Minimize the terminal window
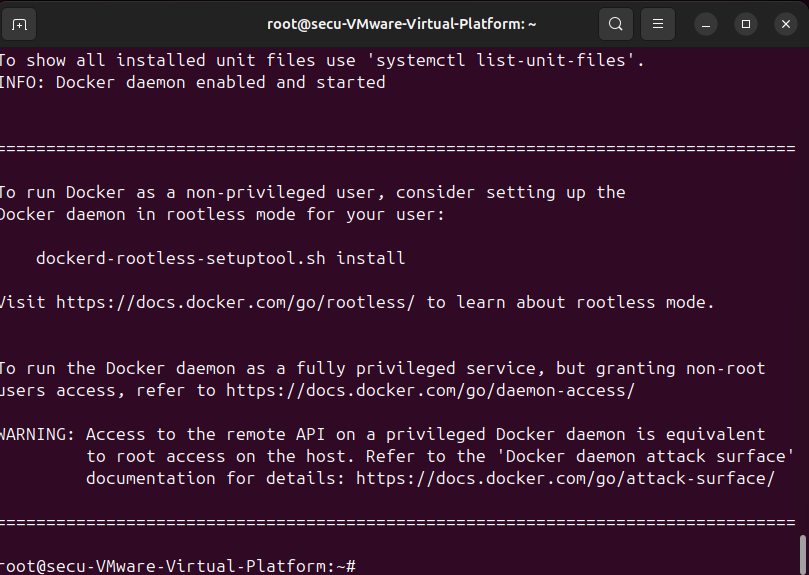Viewport: 809px width, 575px height. click(706, 24)
